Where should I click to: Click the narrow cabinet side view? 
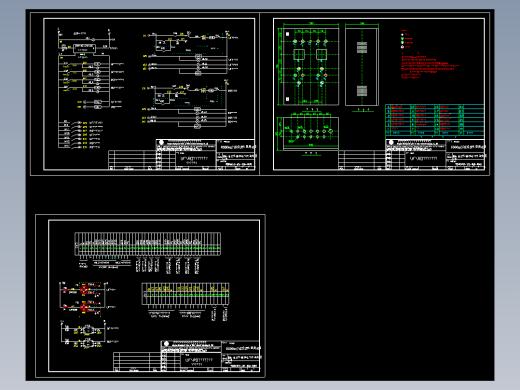click(362, 67)
